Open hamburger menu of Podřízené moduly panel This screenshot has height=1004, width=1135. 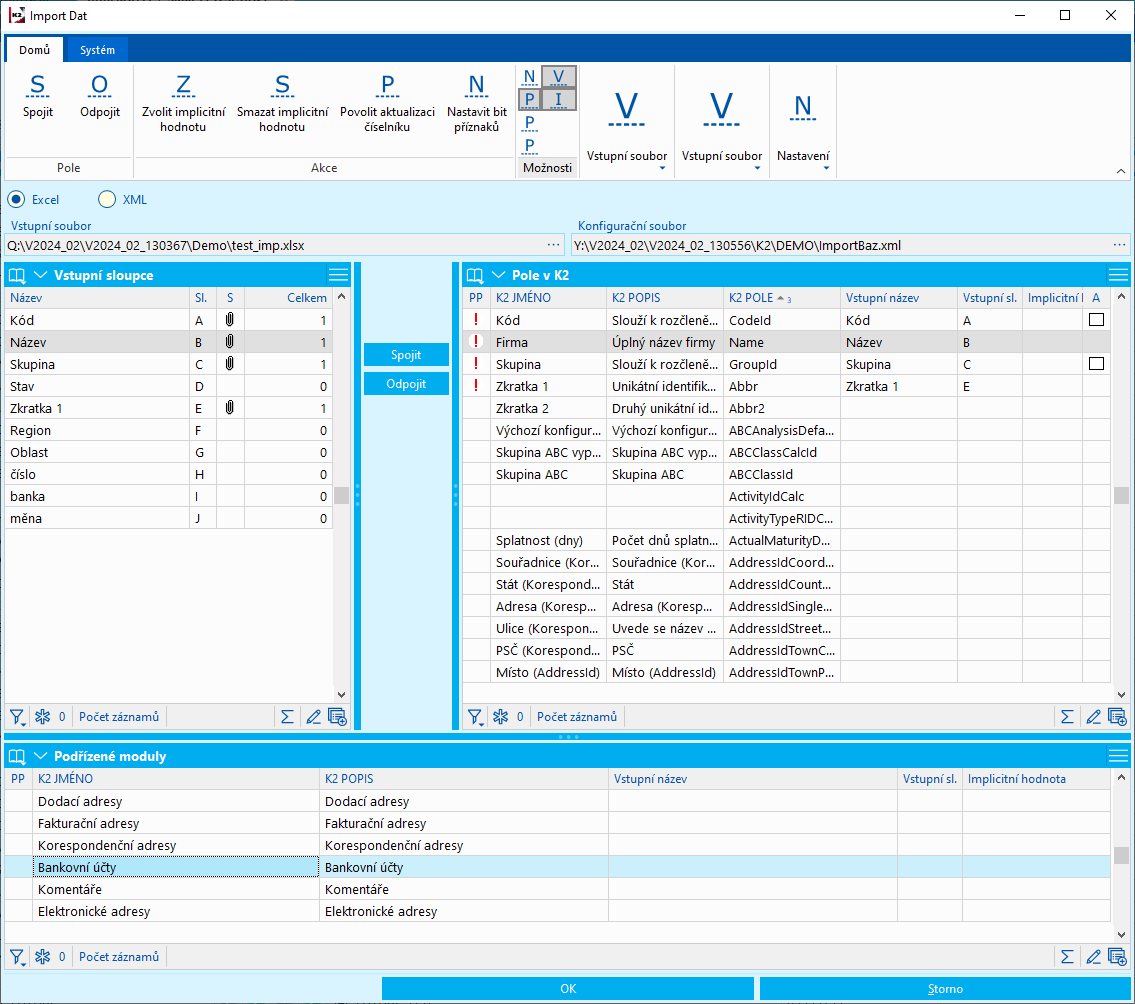[1118, 756]
